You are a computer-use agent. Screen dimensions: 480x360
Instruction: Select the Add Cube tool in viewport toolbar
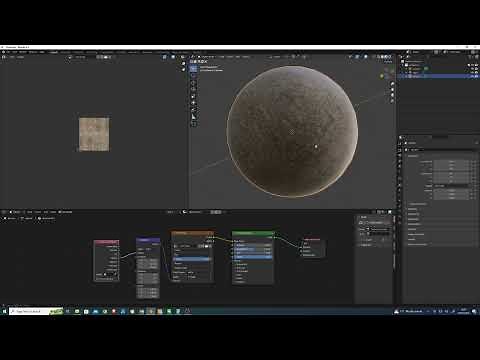point(193,124)
